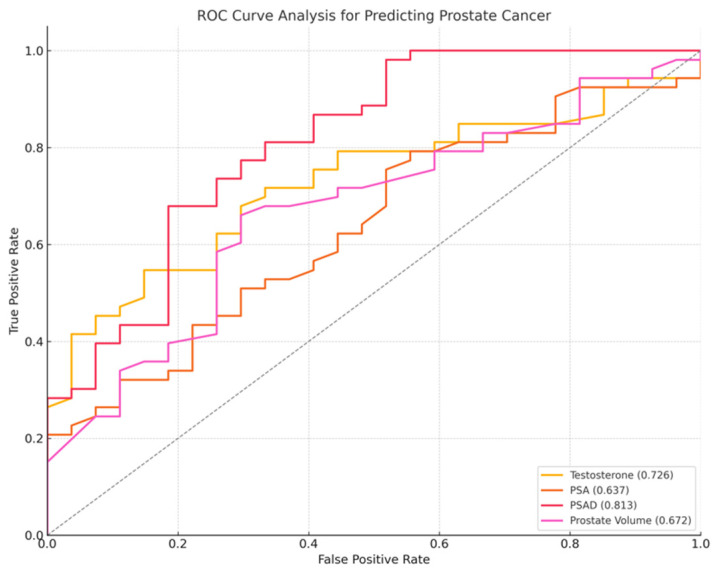The height and width of the screenshot is (574, 716).
Task: Click the yellow Testosterone legend line swatch
Action: point(552,475)
